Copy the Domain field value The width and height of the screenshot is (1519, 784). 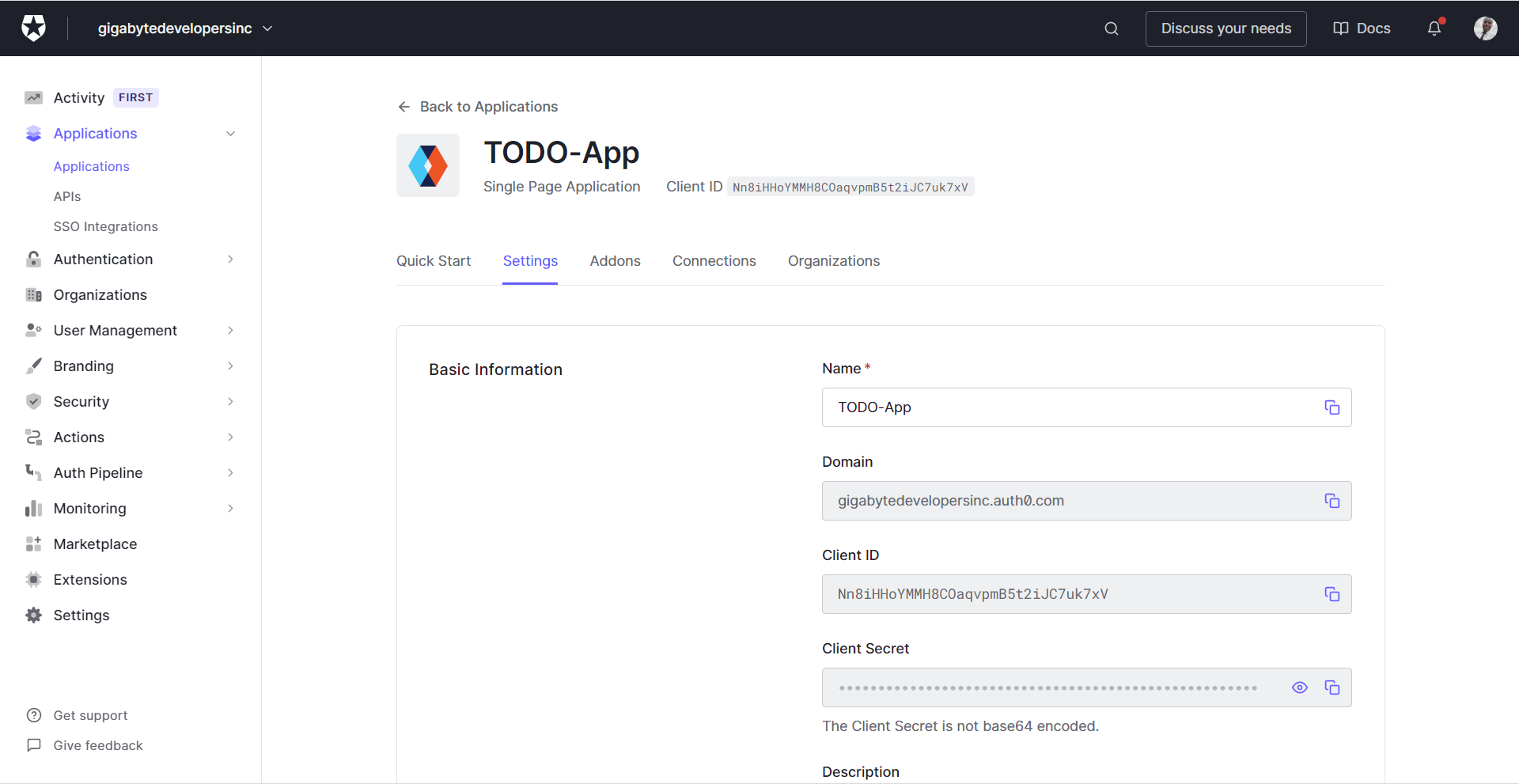1332,501
